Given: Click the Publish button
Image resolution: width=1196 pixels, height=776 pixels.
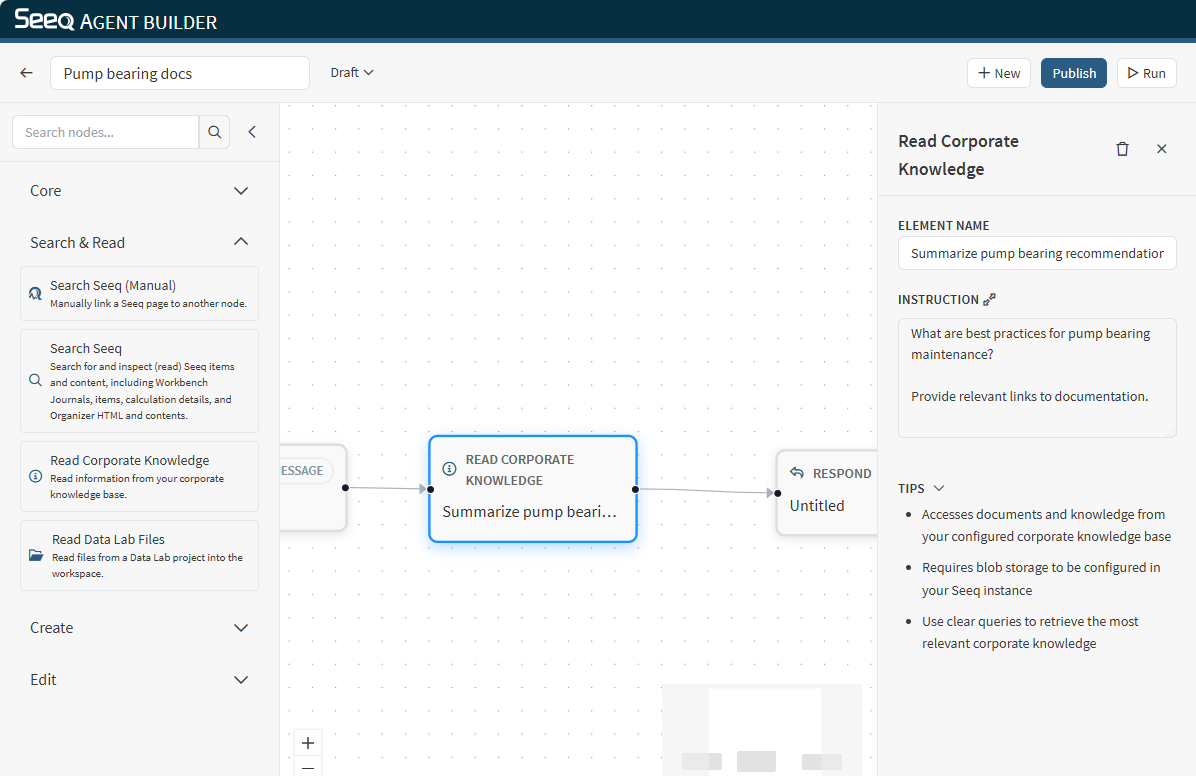Looking at the screenshot, I should [x=1073, y=73].
